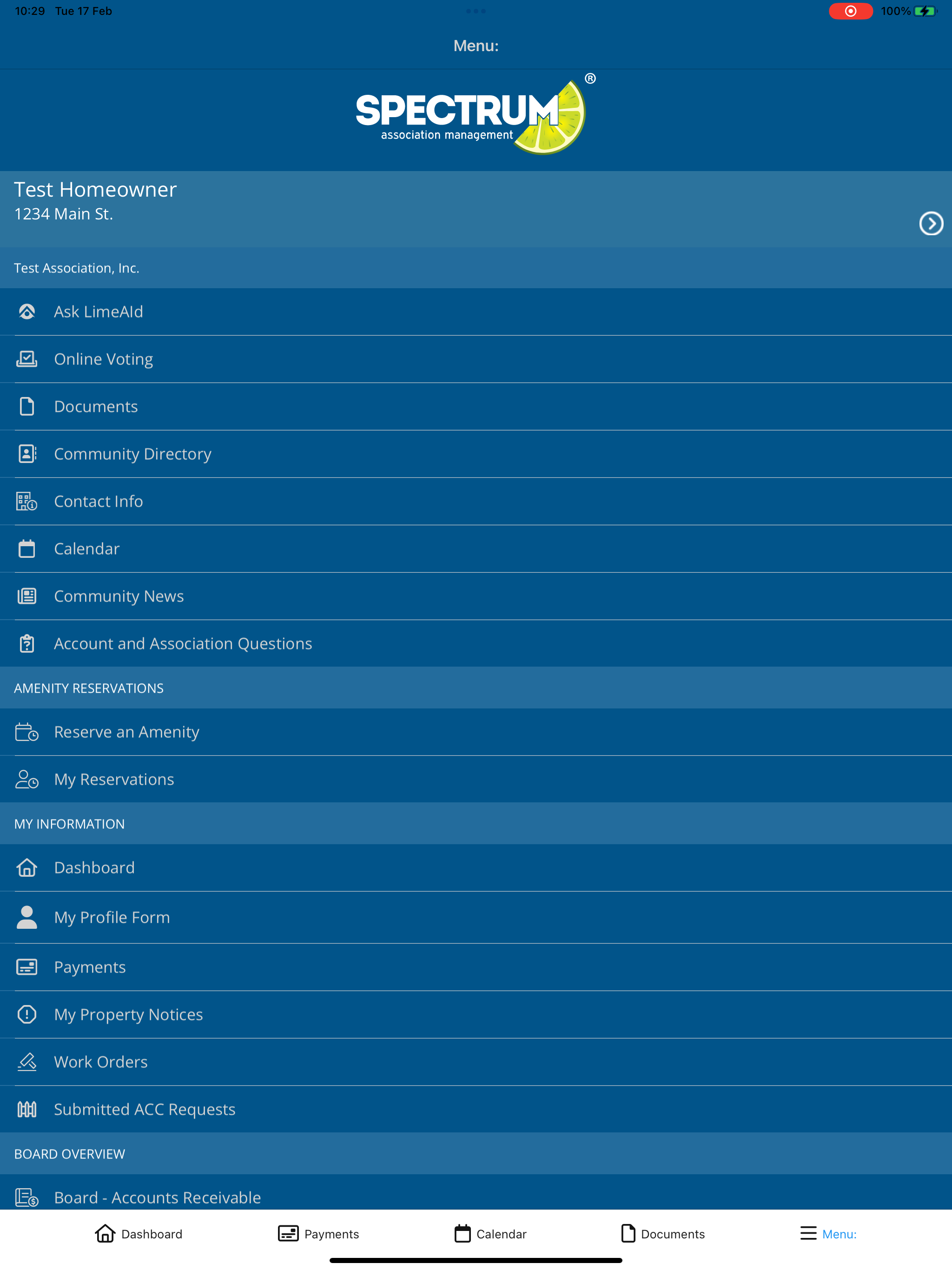Image resolution: width=952 pixels, height=1270 pixels.
Task: Open Ask LimeAid menu entry
Action: pos(476,312)
